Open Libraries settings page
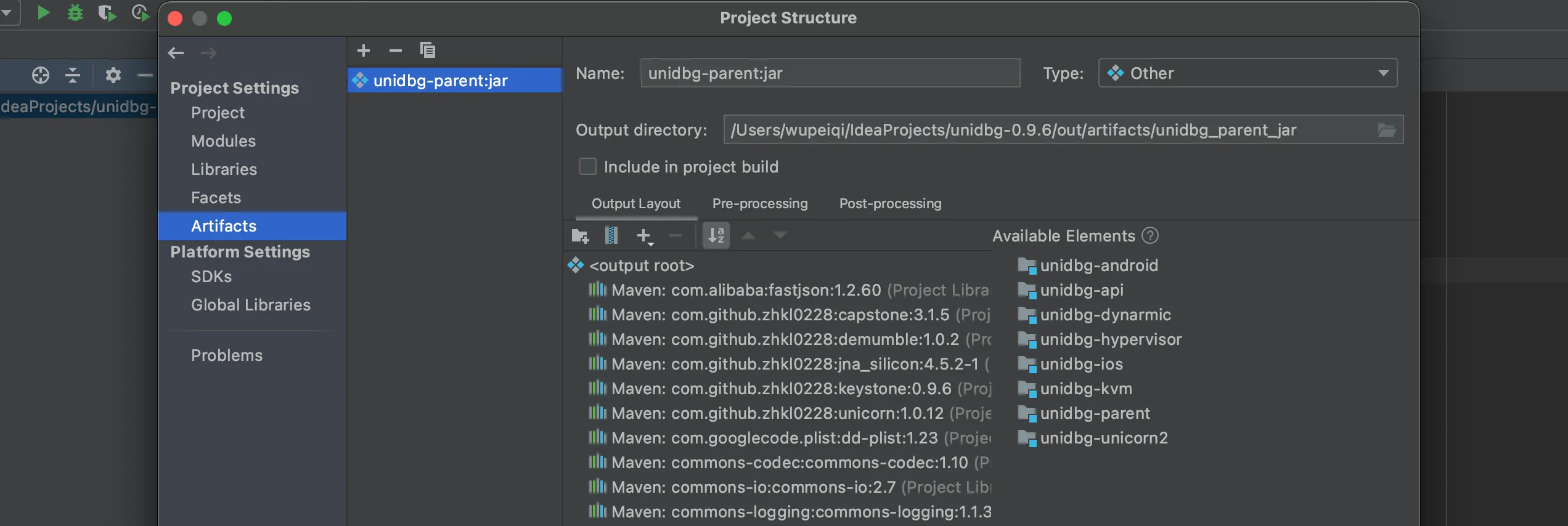This screenshot has height=526, width=1568. [224, 170]
